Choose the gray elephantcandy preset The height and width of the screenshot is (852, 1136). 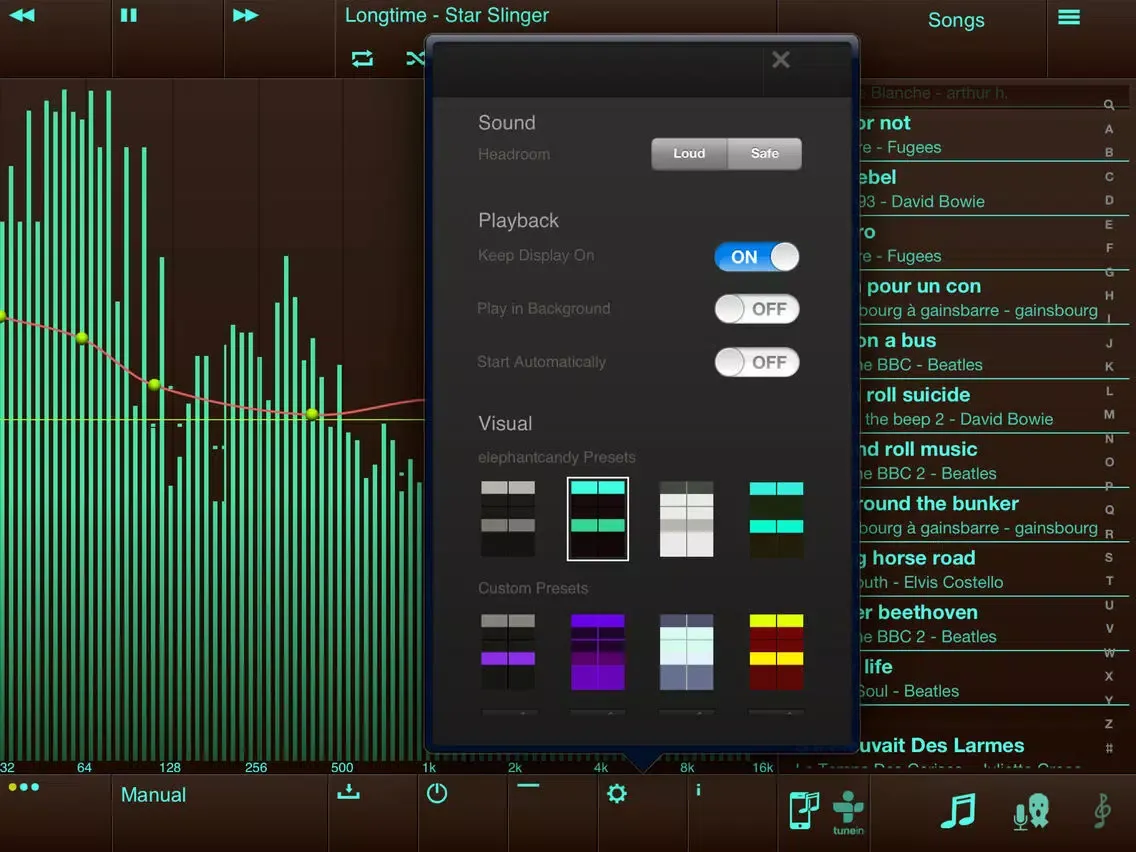[508, 519]
